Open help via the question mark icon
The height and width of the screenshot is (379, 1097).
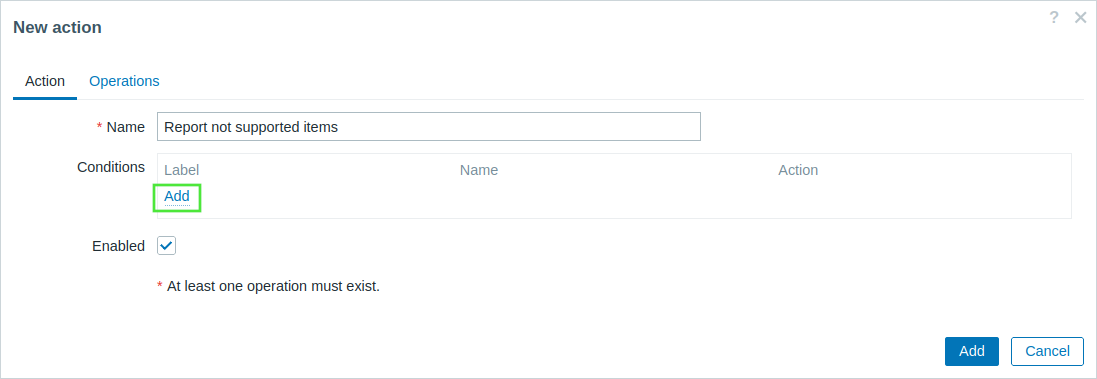tap(1054, 18)
